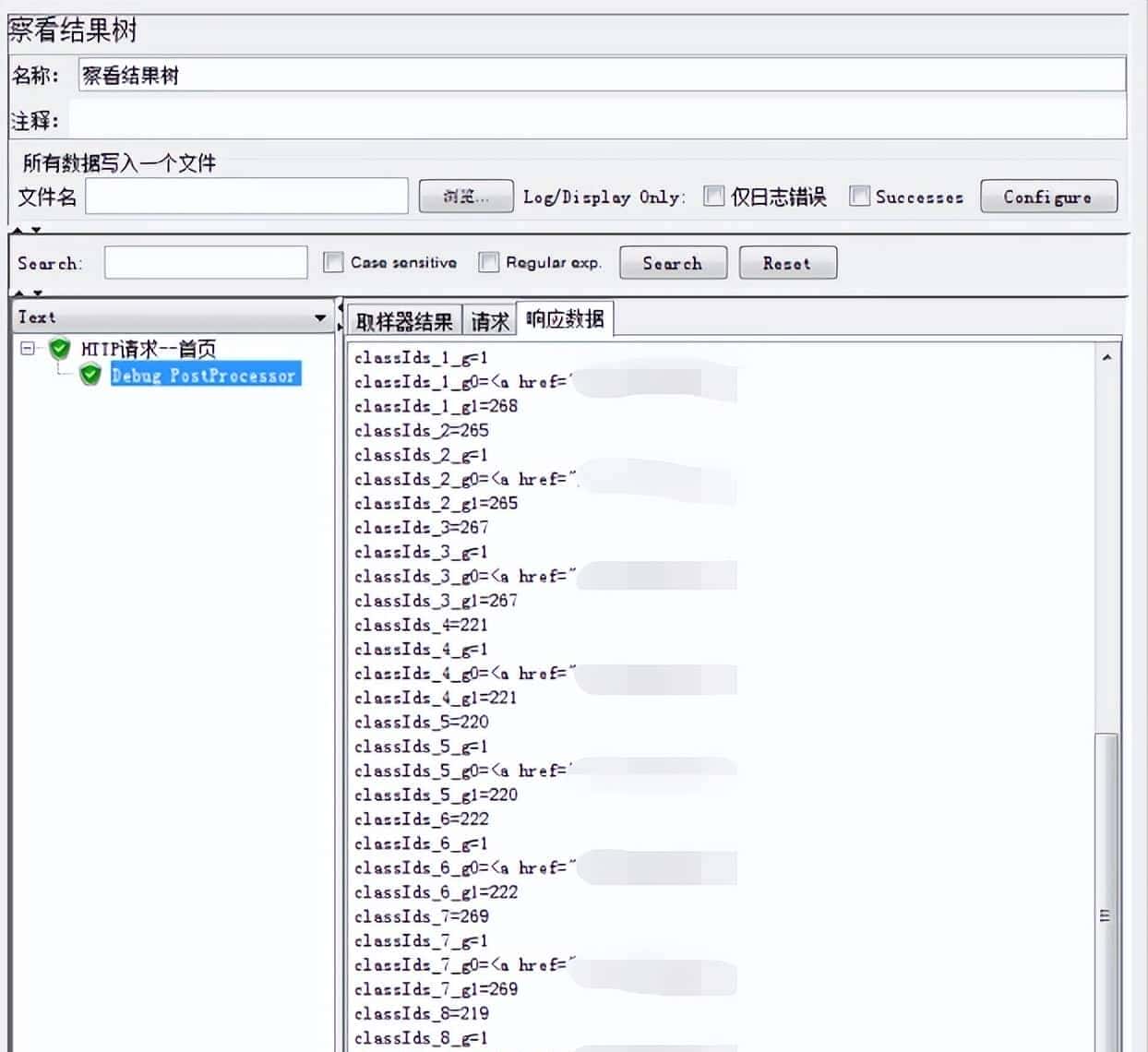Viewport: 1148px width, 1052px height.
Task: Switch to the 取样器结果 tab
Action: (x=404, y=319)
